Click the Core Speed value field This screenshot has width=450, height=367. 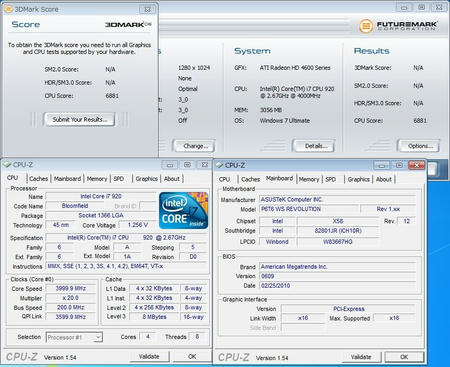tap(71, 288)
